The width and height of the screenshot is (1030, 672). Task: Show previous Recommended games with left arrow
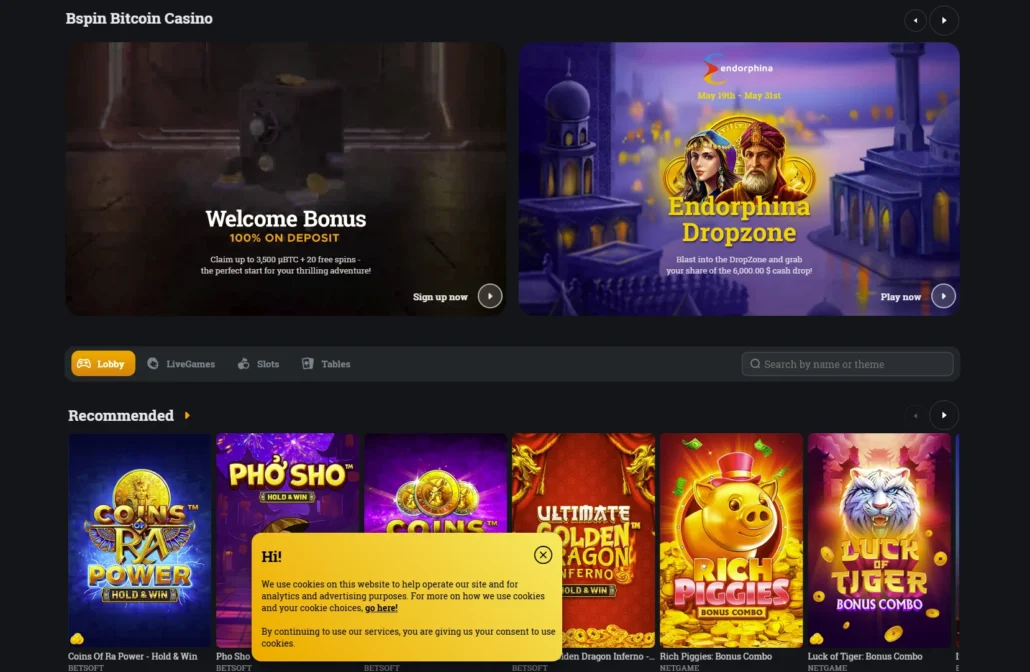[x=915, y=415]
